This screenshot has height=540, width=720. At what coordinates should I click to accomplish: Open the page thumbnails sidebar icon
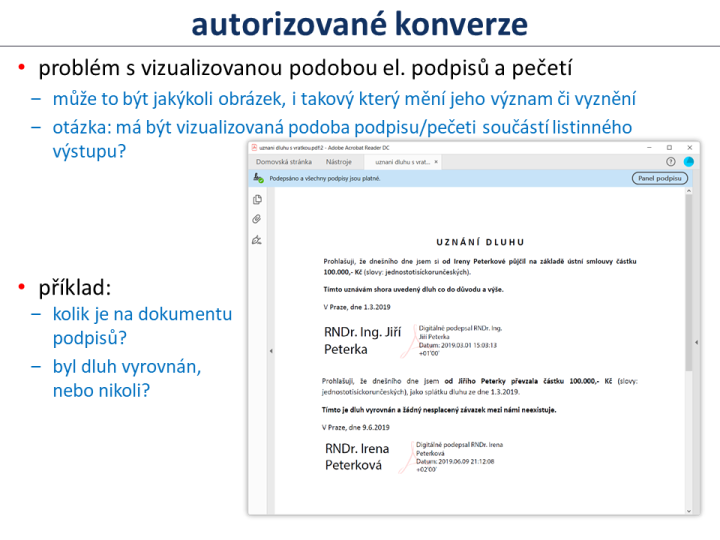tap(257, 199)
